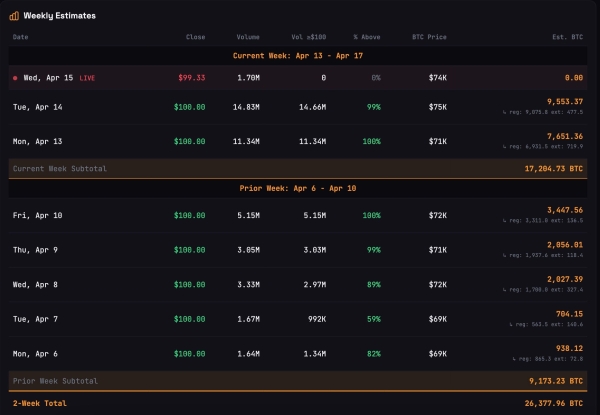This screenshot has height=415, width=600.
Task: Click the bar chart icon beside Weekly Estimates
Action: (14, 15)
